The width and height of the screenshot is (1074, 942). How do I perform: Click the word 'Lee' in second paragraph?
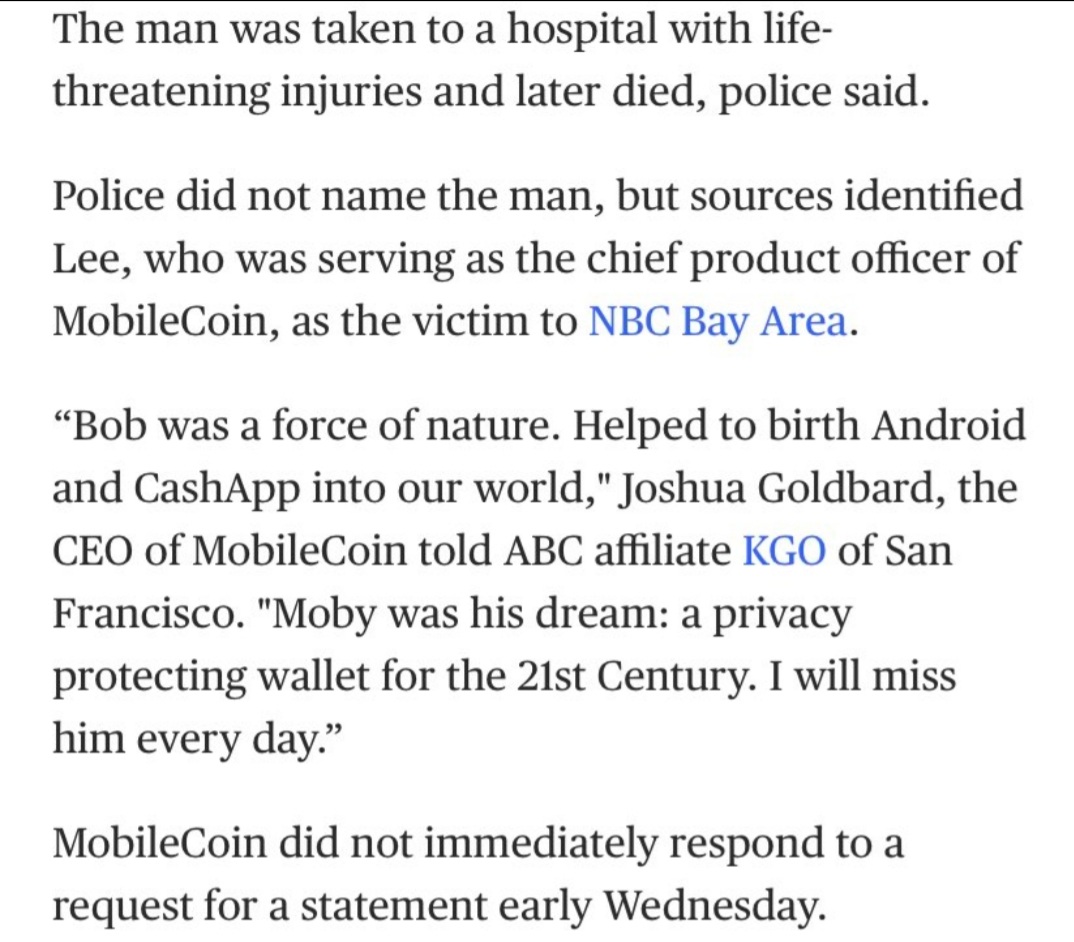[x=84, y=259]
